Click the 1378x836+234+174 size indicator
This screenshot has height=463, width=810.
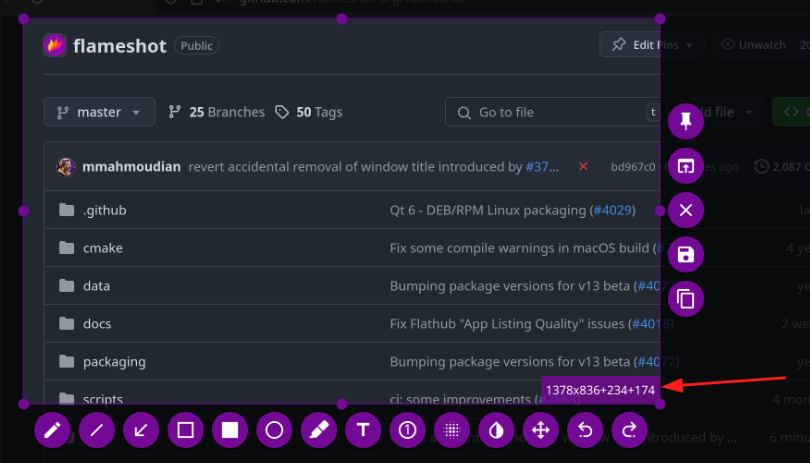point(600,390)
